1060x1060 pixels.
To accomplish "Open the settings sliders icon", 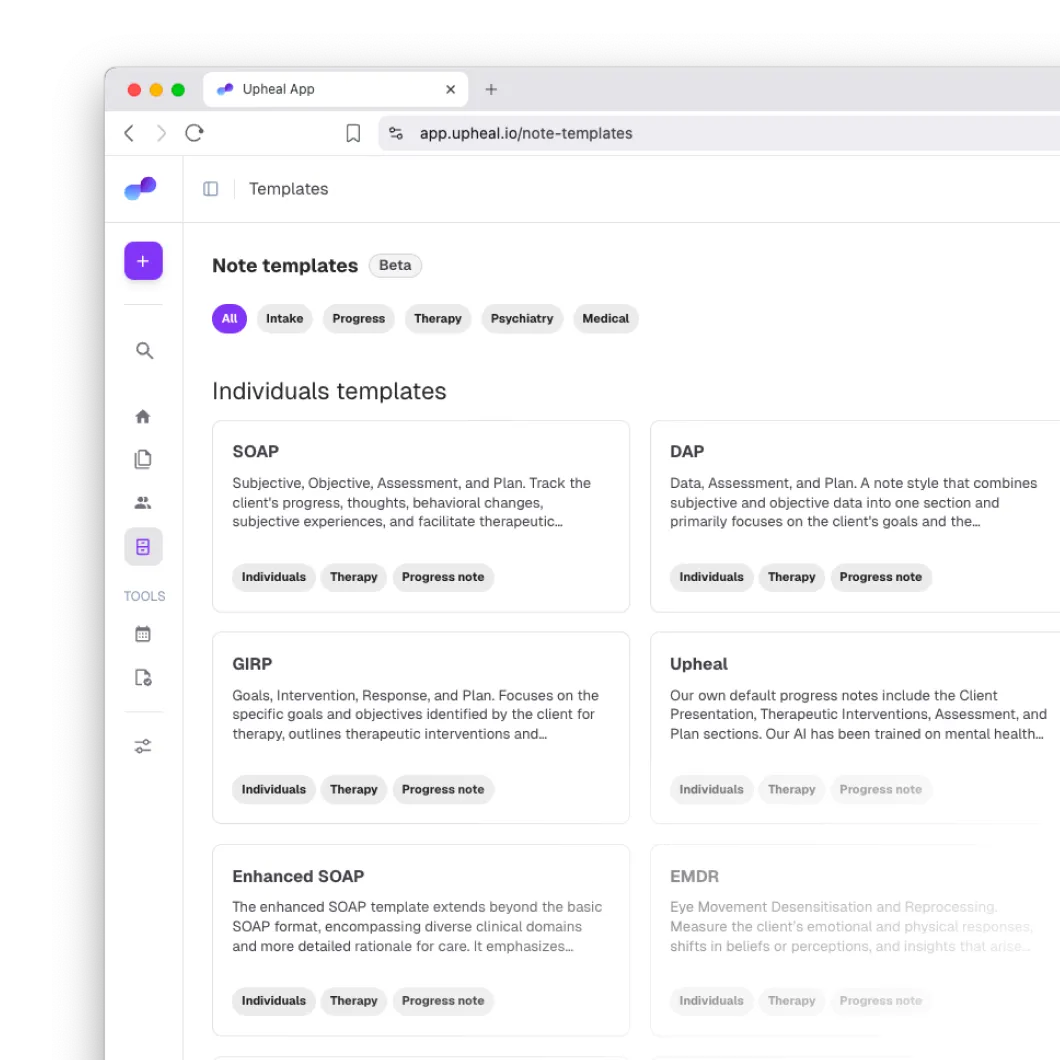I will pos(143,746).
